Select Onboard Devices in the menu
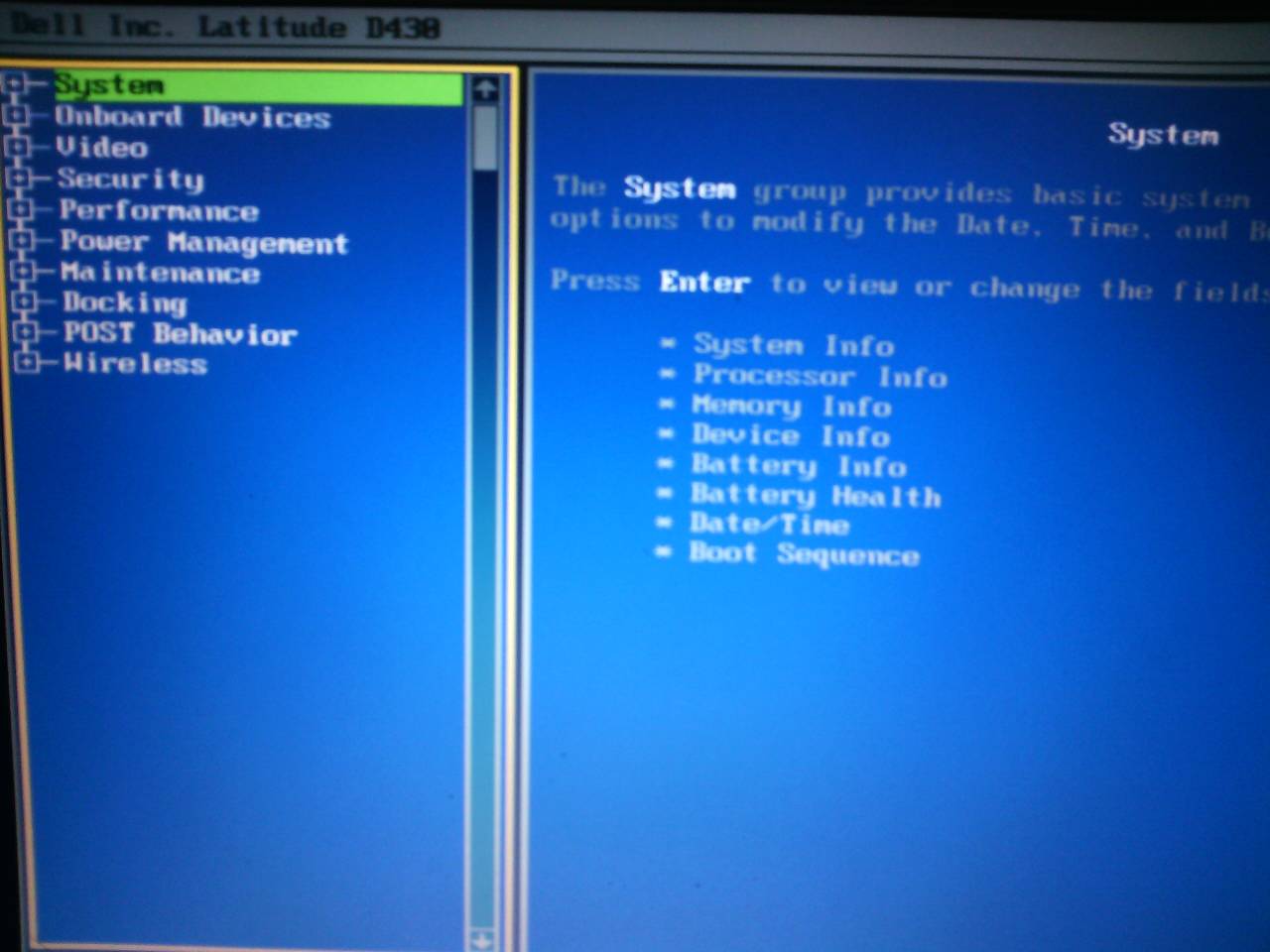This screenshot has width=1270, height=952. [192, 117]
